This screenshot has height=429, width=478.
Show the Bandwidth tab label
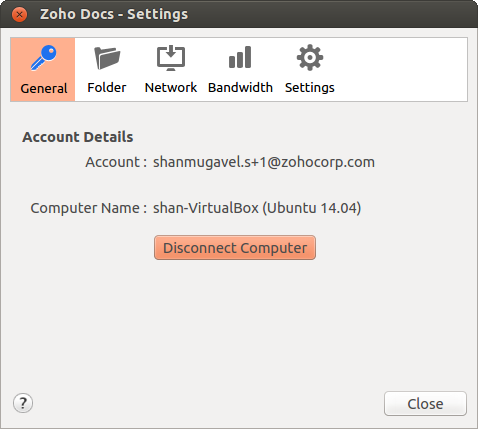click(x=240, y=88)
